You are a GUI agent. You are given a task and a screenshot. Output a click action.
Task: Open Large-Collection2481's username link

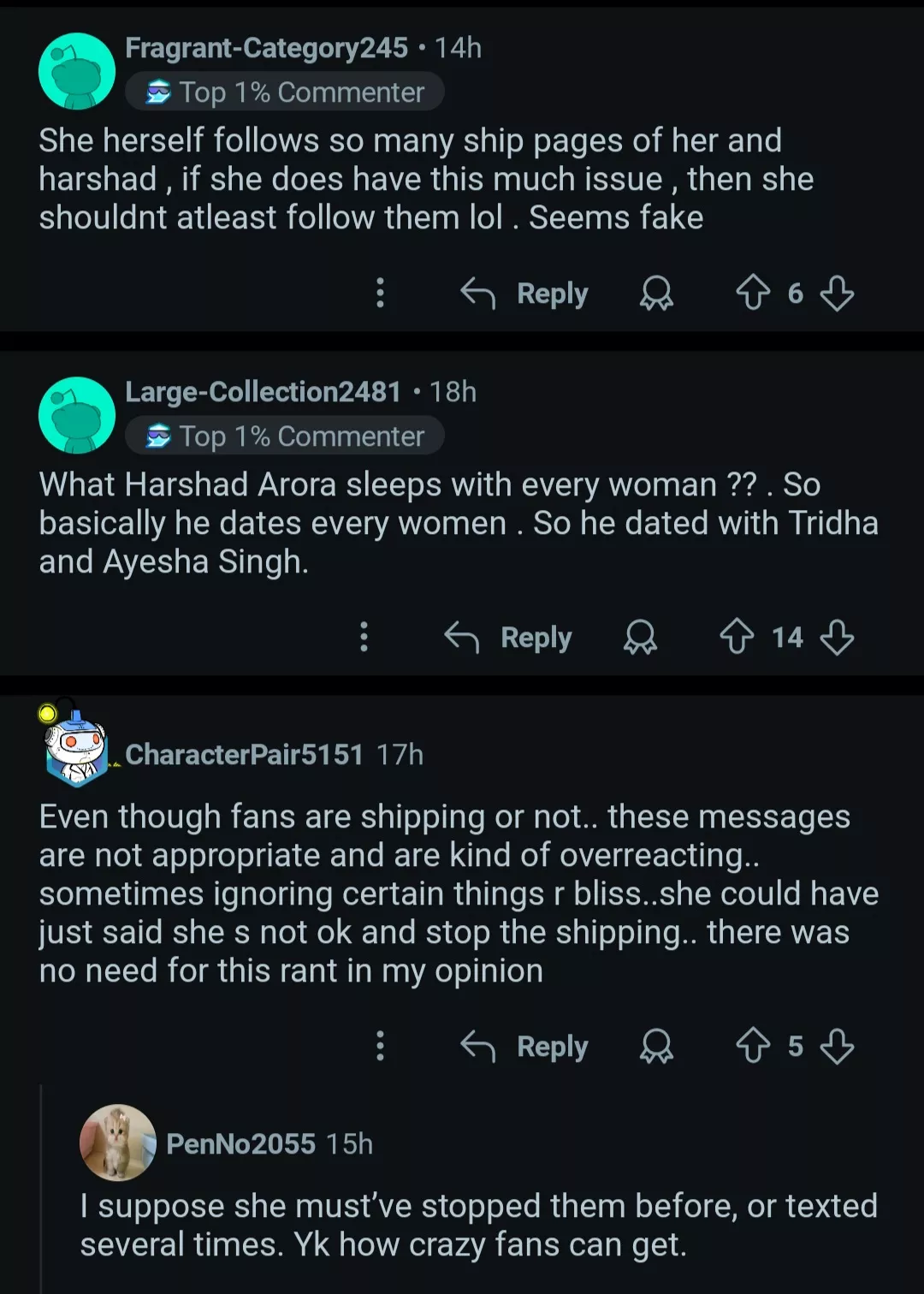263,392
